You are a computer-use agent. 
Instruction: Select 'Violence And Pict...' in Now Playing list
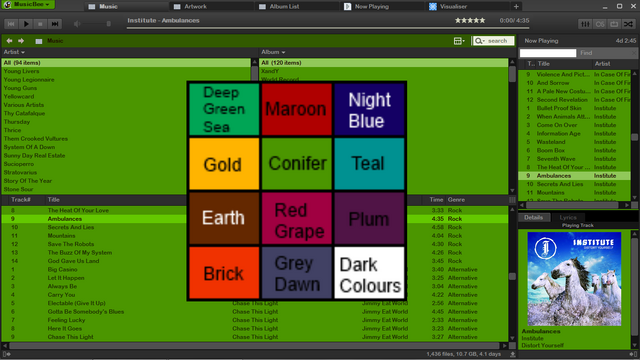coord(563,75)
